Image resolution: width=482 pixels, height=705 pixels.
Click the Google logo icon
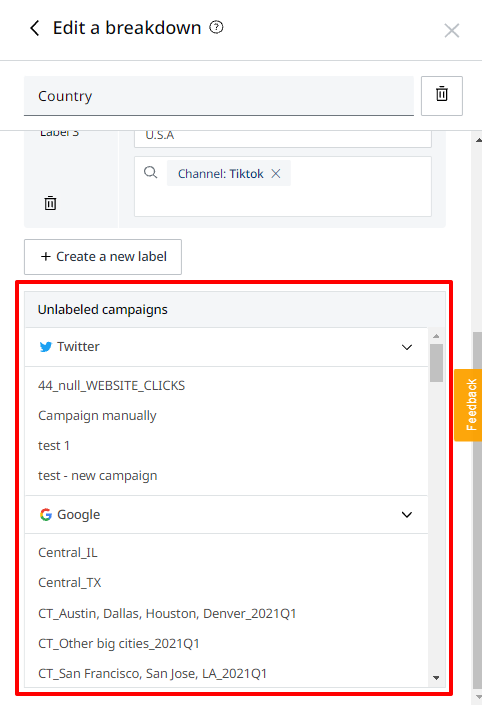click(45, 514)
